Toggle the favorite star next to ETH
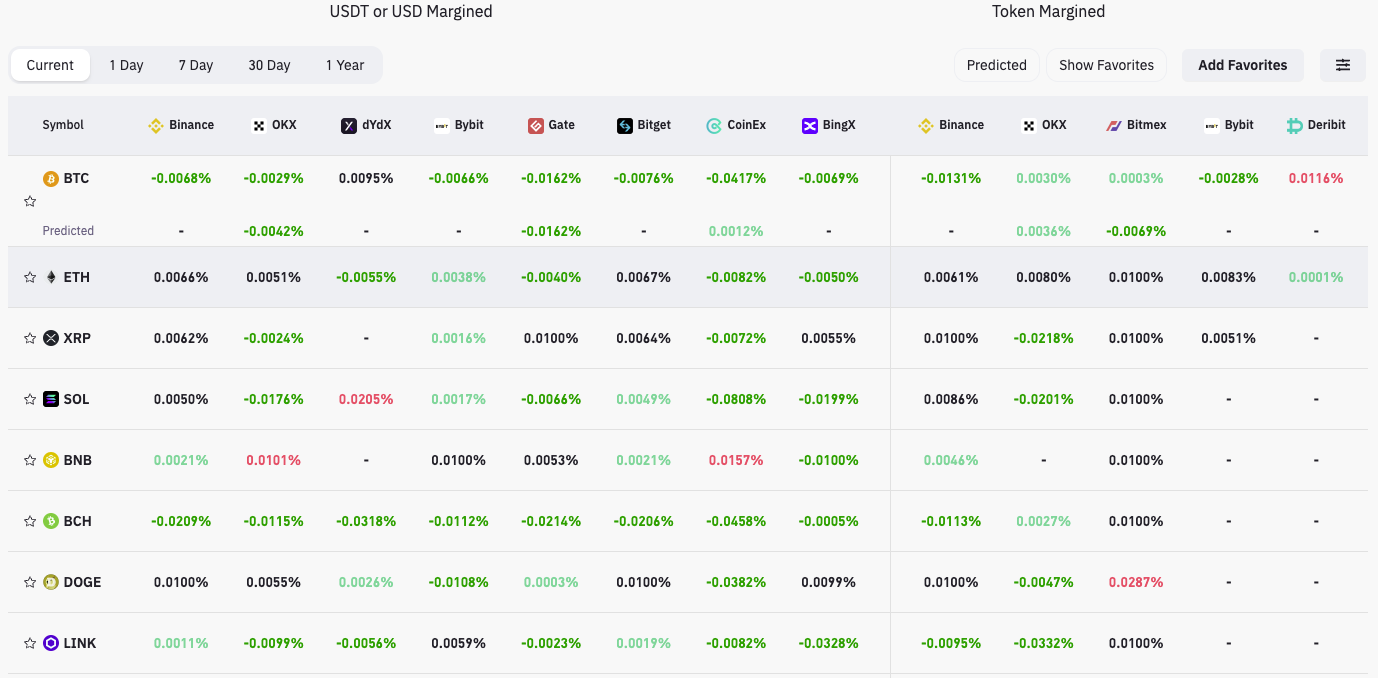 (x=29, y=277)
